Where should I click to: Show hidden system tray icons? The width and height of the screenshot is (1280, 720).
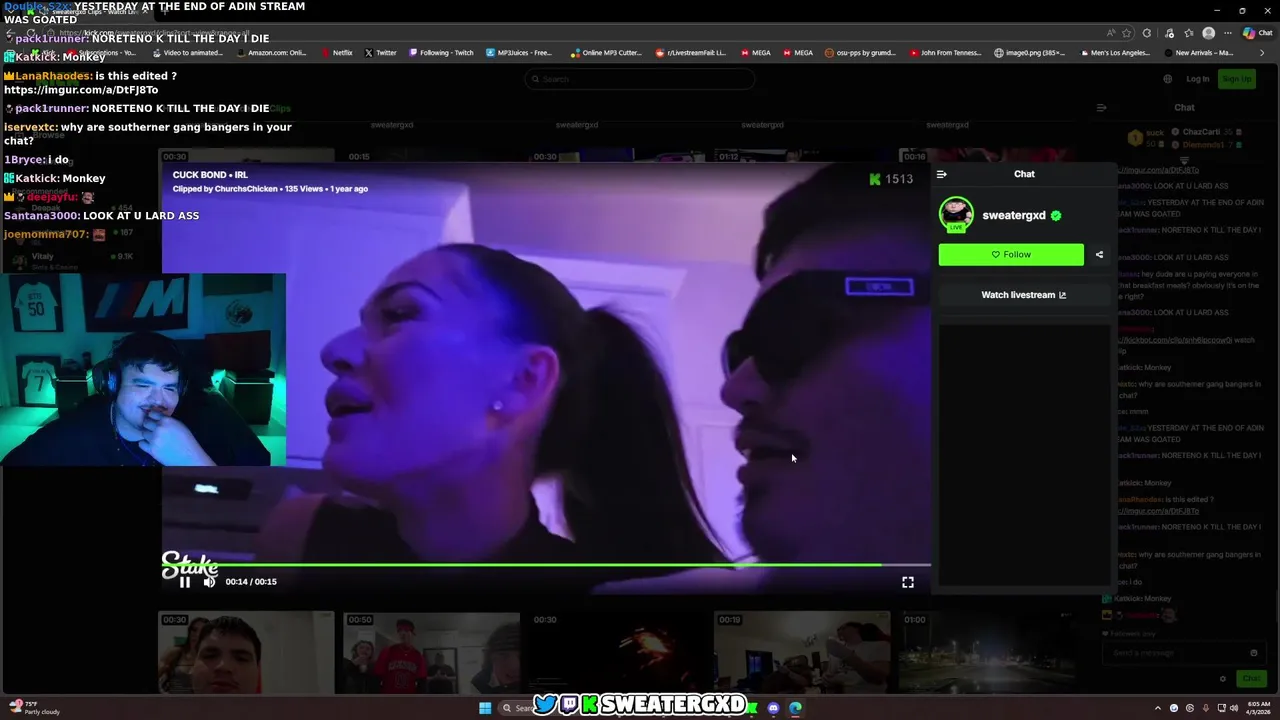tap(1158, 708)
